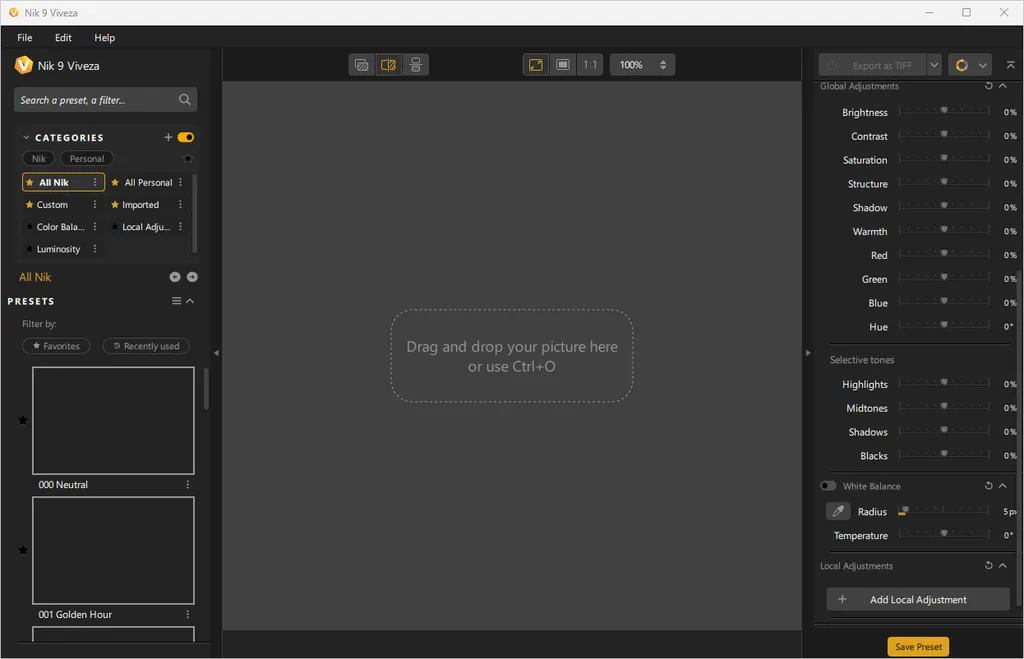Collapse Global Adjustments section
Viewport: 1024px width, 659px height.
tap(1002, 86)
